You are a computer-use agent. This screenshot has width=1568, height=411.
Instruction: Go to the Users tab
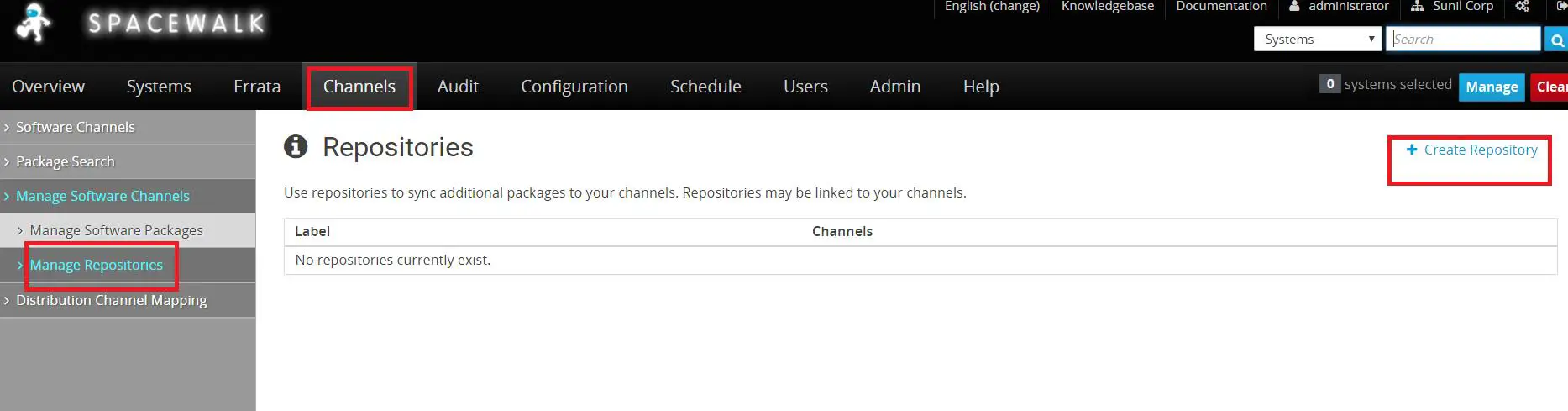(805, 87)
